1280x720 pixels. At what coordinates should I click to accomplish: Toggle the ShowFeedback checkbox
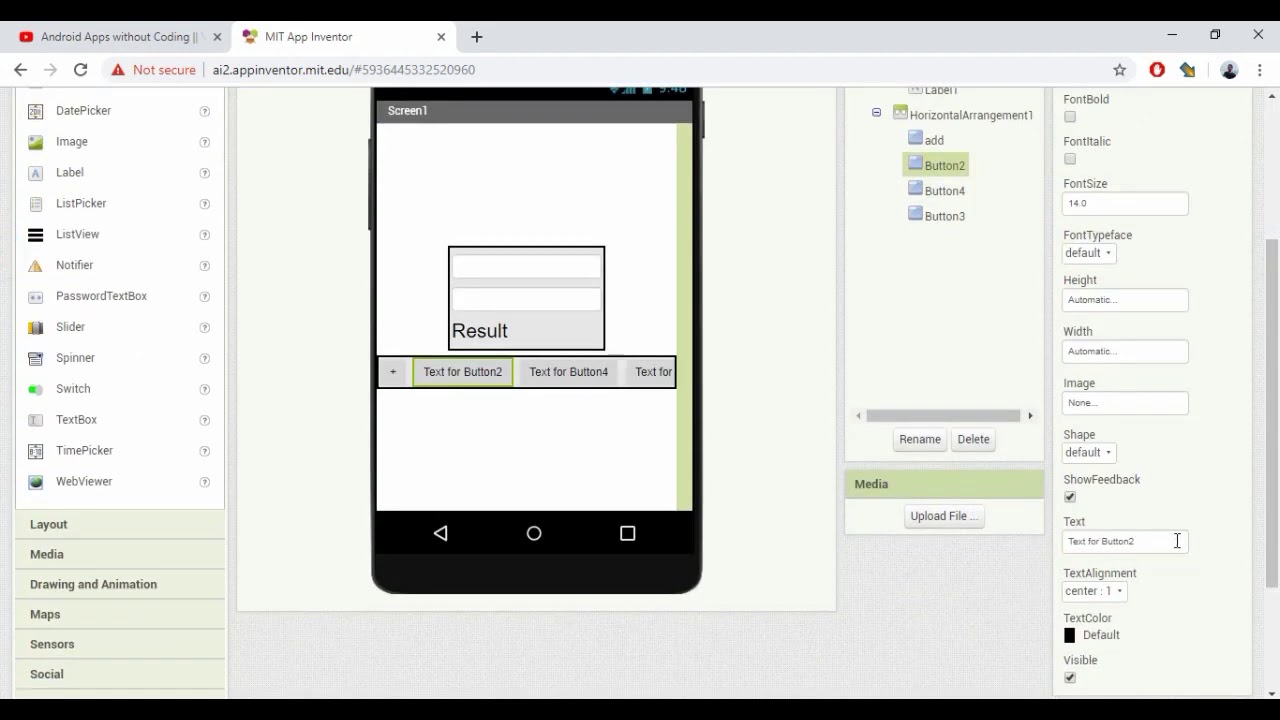coord(1070,497)
